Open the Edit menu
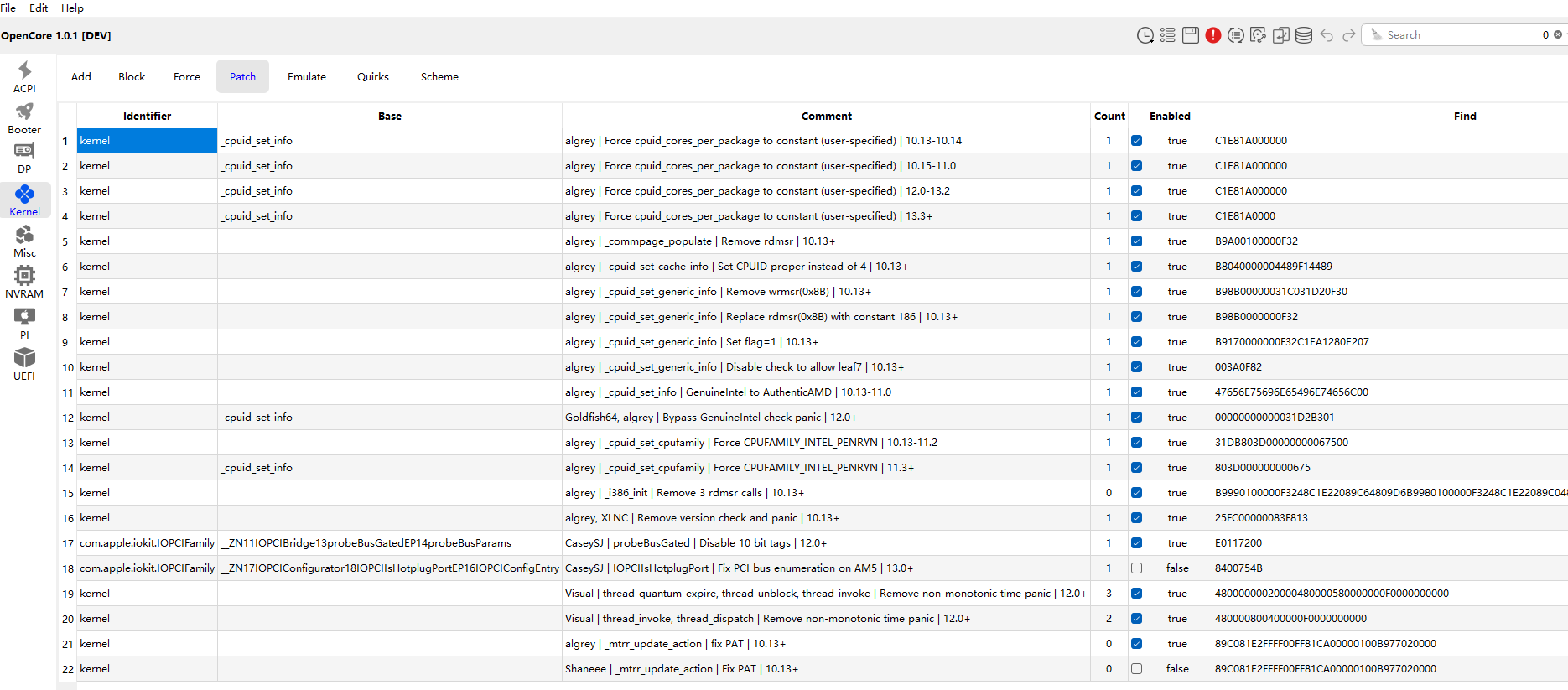 [39, 8]
